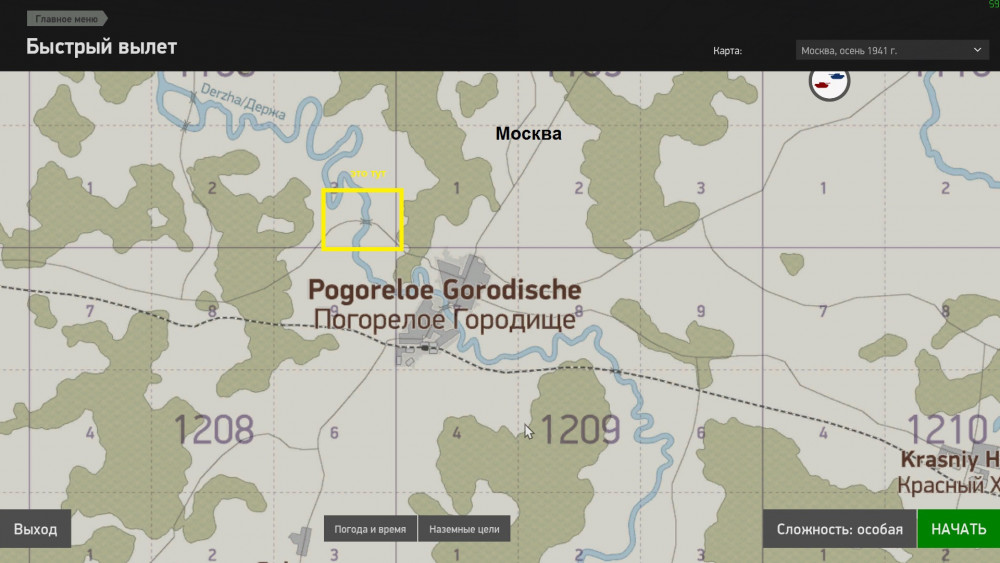Select grid square number 1209
This screenshot has height=563, width=1000.
click(x=580, y=429)
